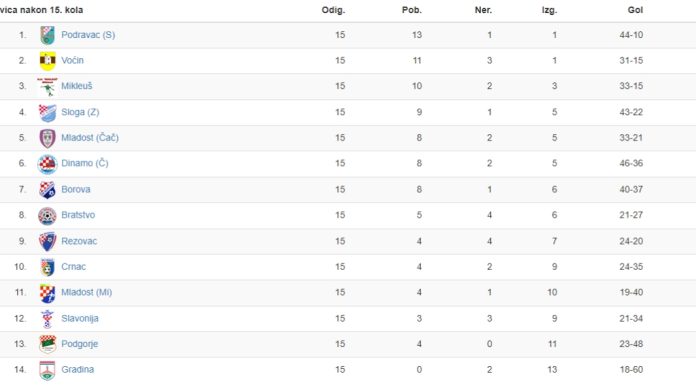Click the Sloga (Z) club crest
Image resolution: width=696 pixels, height=385 pixels.
pyautogui.click(x=47, y=112)
